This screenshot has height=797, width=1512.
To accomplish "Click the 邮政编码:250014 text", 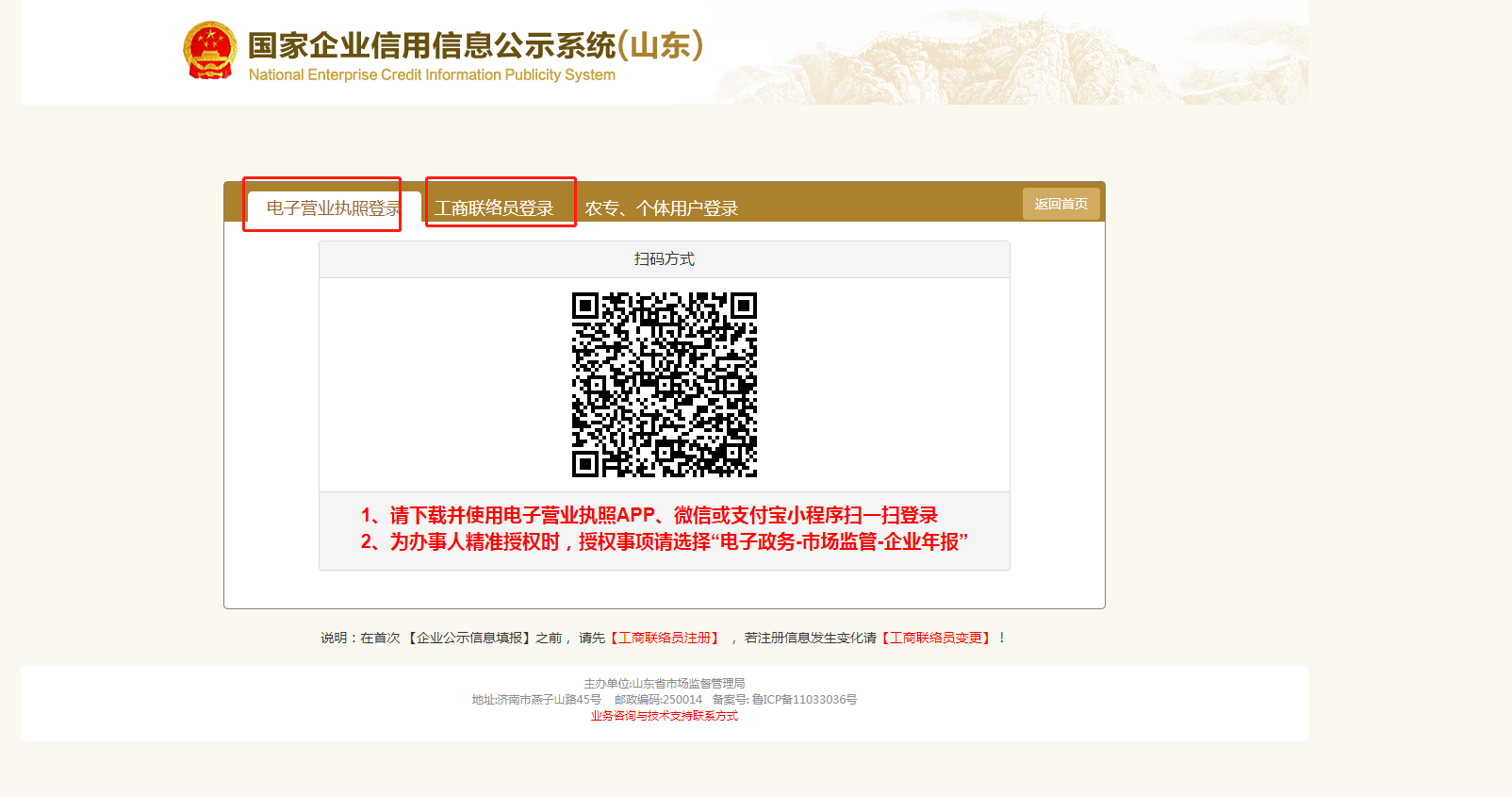I will point(658,699).
